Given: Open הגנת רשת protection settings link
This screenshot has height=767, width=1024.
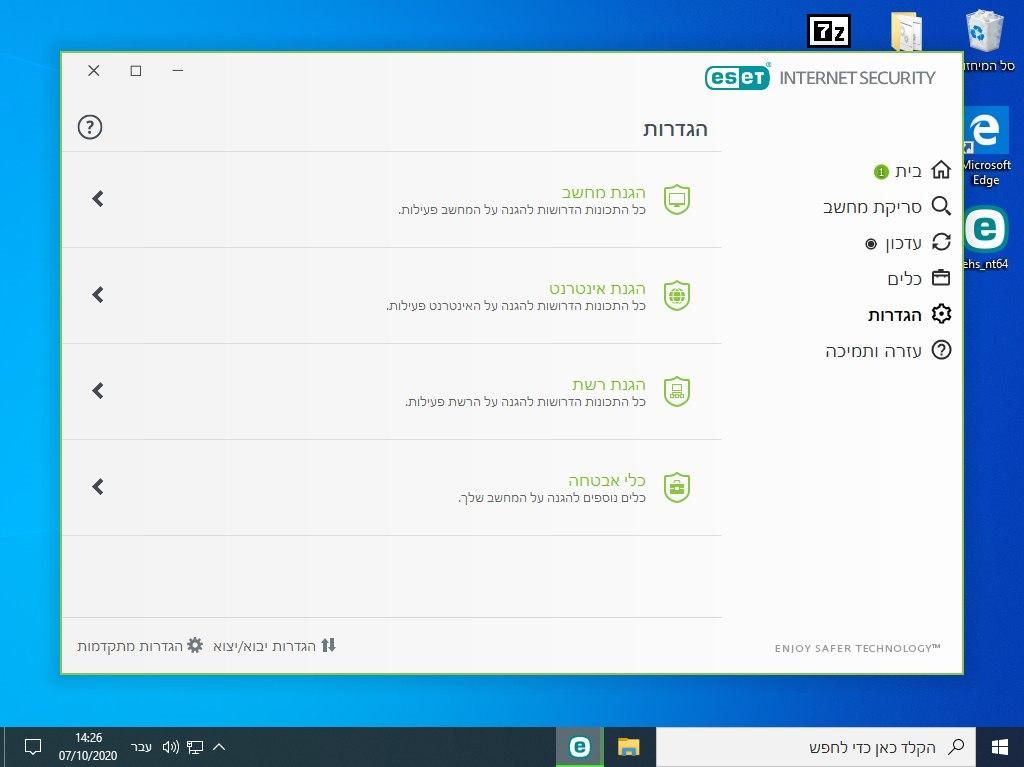Looking at the screenshot, I should (609, 384).
